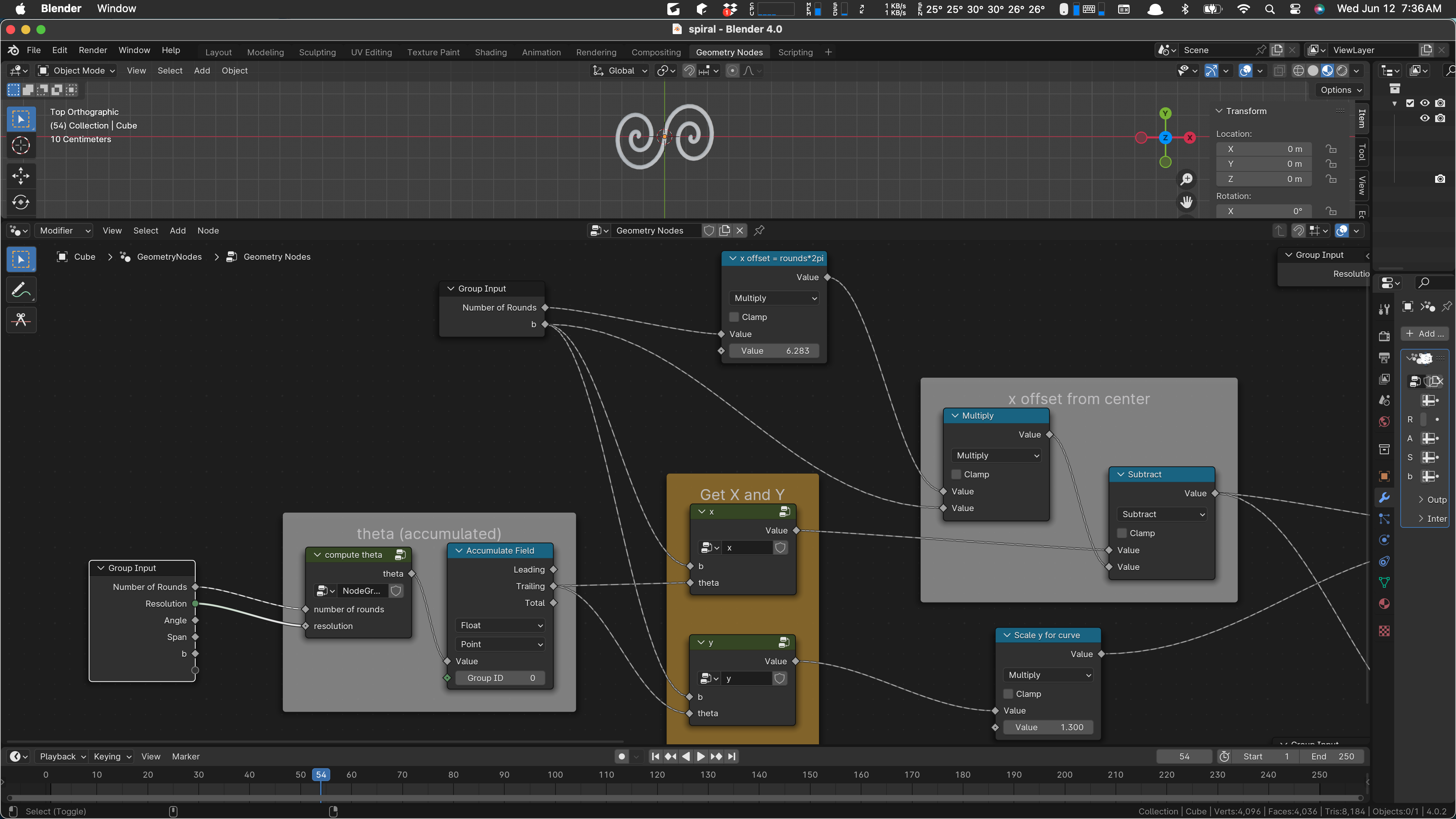Duplicate the Geometry Nodes node tree
1456x819 pixels.
point(725,230)
